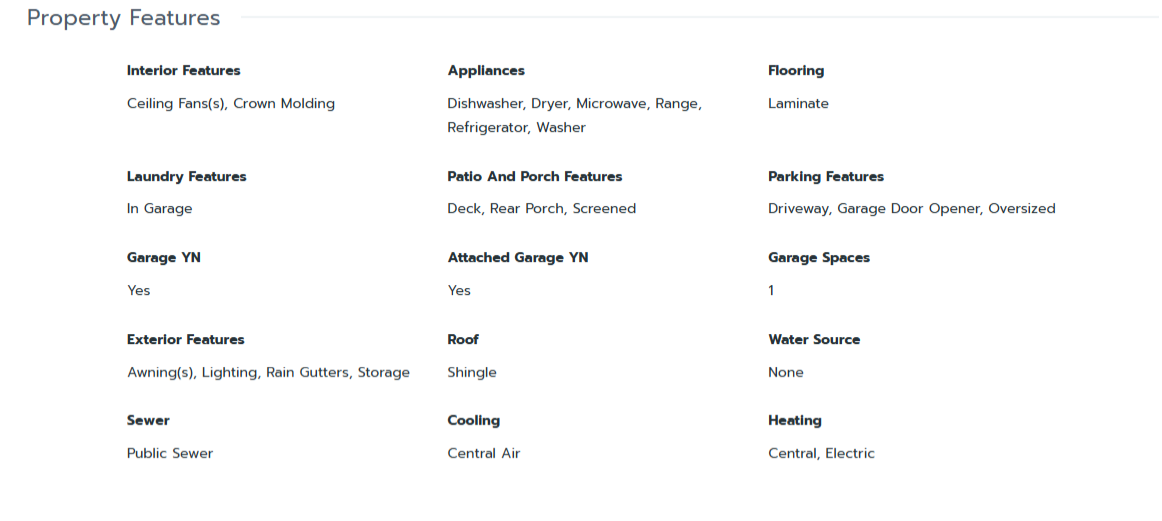Click the Appliances heading
Viewport: 1162px width, 521px height.
click(486, 71)
